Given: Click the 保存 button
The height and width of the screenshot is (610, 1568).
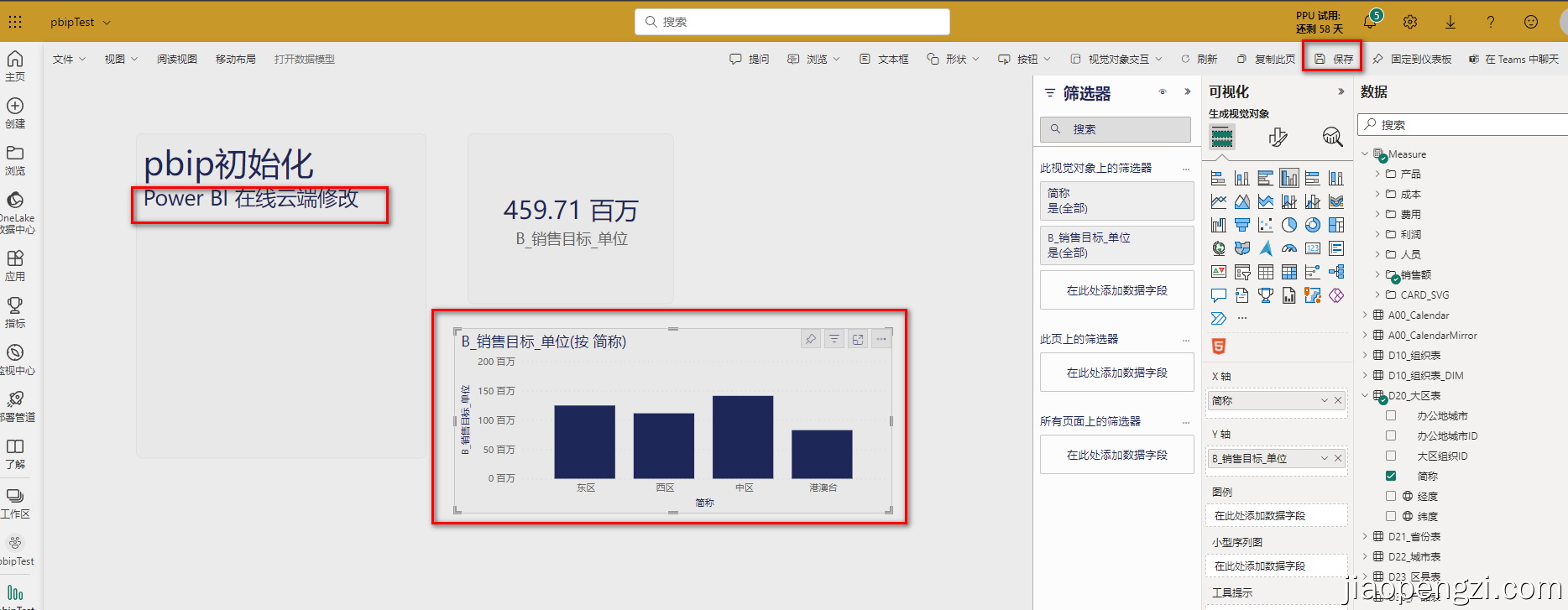Looking at the screenshot, I should 1334,59.
